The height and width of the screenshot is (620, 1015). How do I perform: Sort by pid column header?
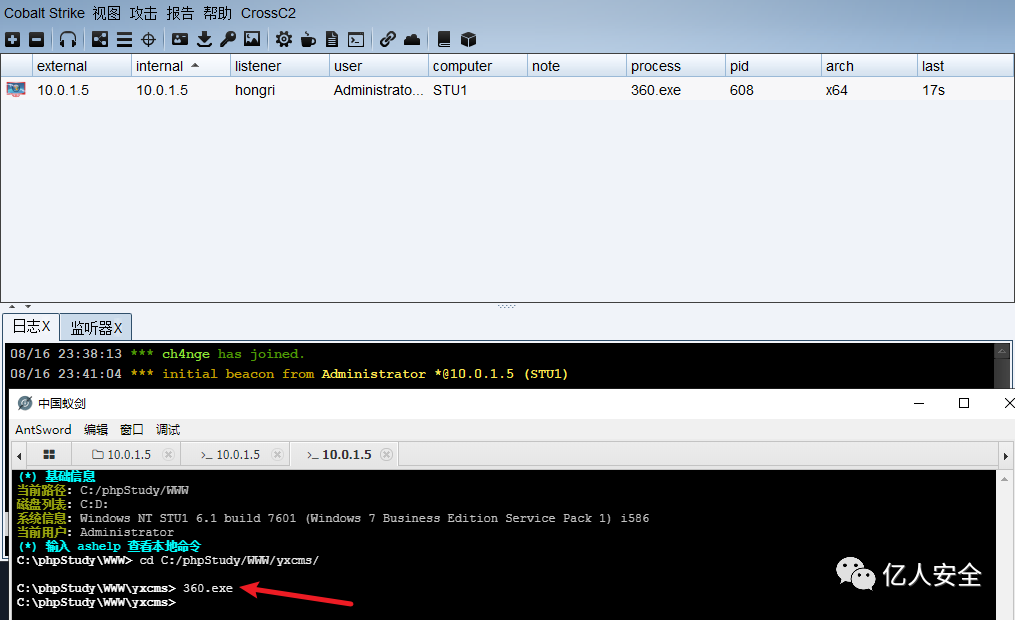[773, 66]
